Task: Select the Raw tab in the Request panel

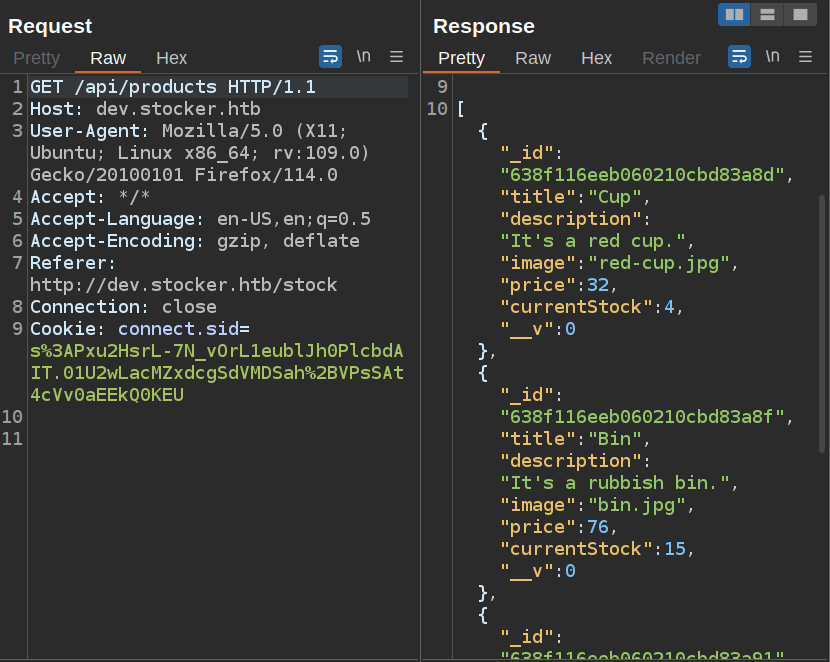Action: pyautogui.click(x=108, y=58)
